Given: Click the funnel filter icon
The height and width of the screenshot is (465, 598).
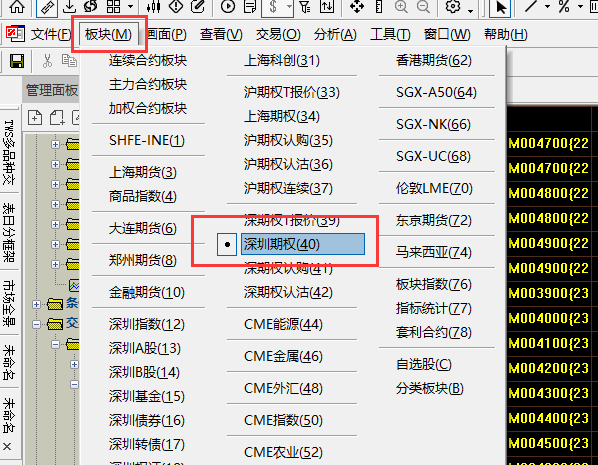Looking at the screenshot, I should tap(305, 7).
